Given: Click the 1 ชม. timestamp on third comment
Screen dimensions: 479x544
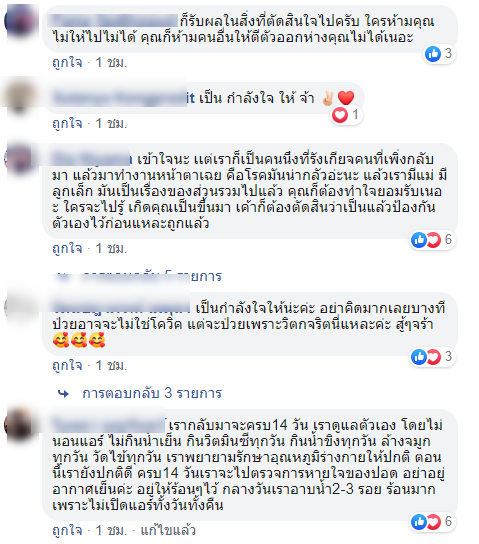Looking at the screenshot, I should [x=111, y=249].
